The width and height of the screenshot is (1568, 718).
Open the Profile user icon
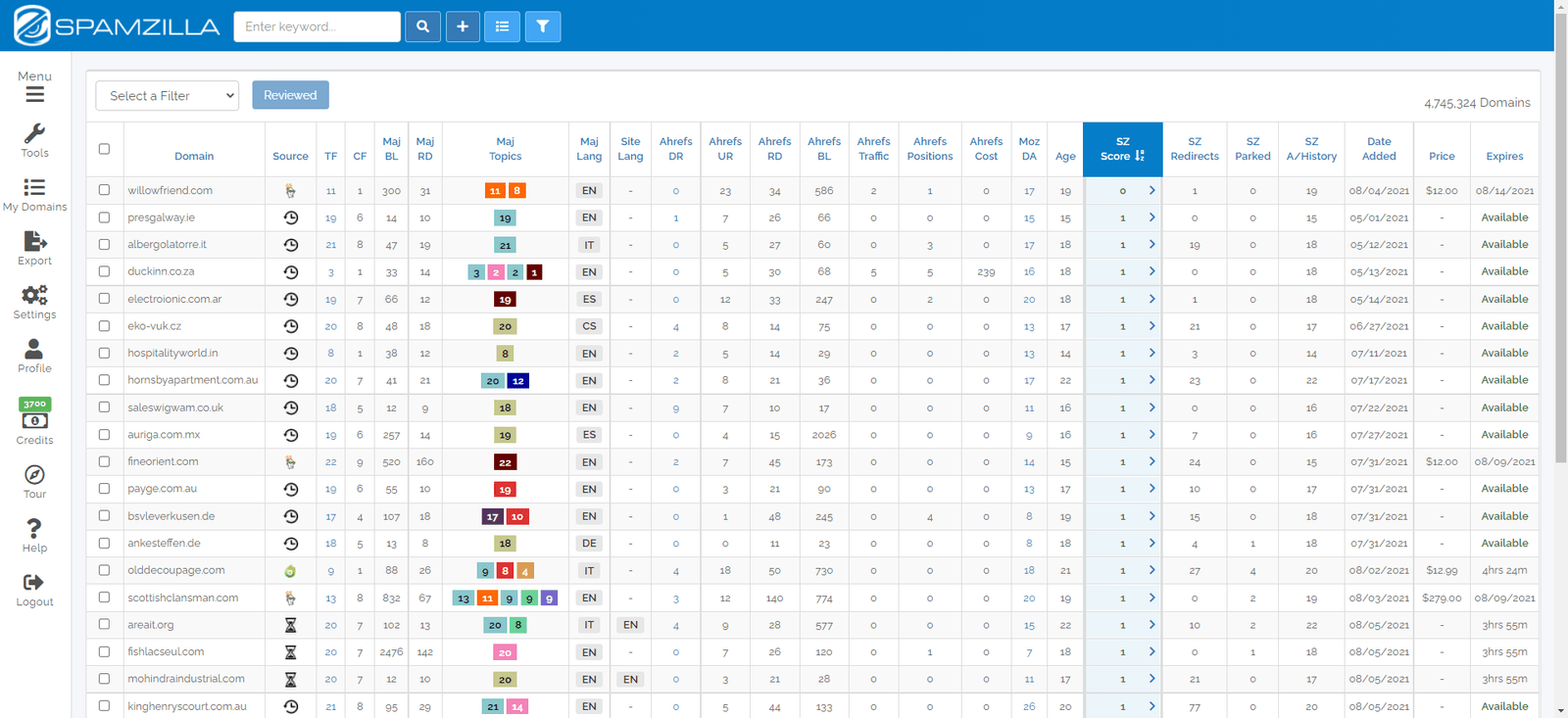click(x=34, y=349)
